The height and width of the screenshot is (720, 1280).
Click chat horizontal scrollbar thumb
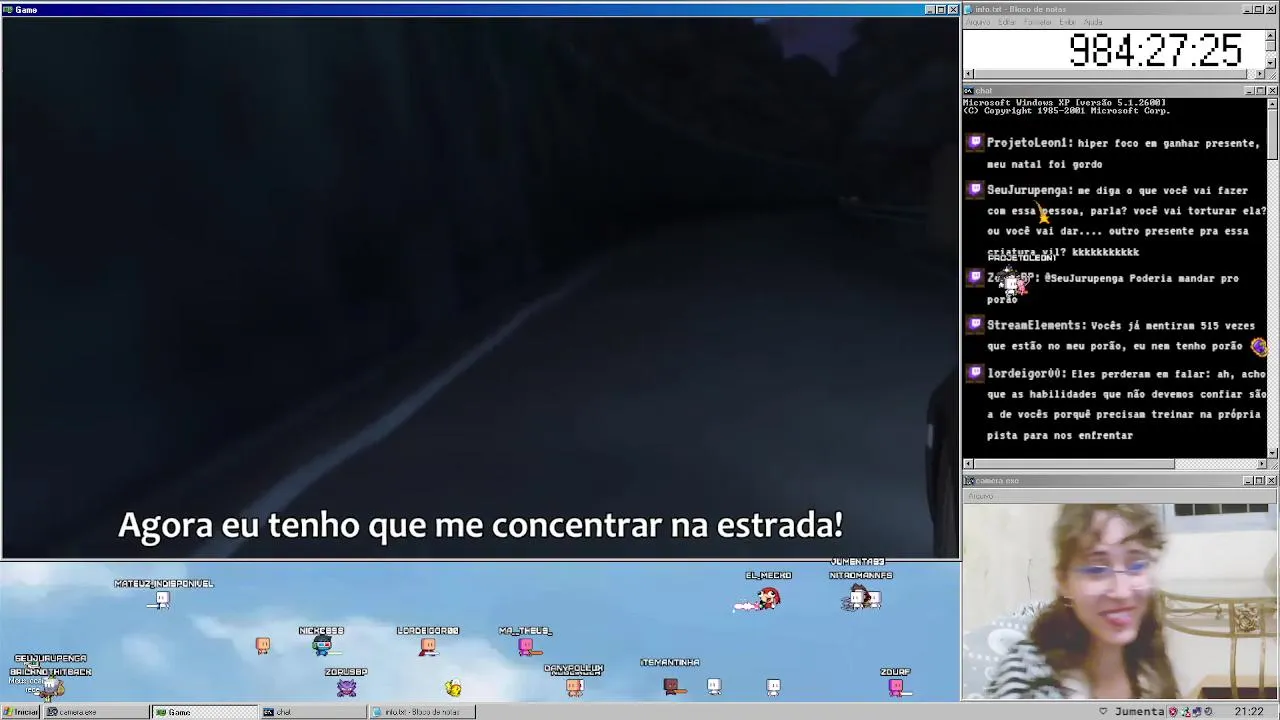coord(1074,464)
